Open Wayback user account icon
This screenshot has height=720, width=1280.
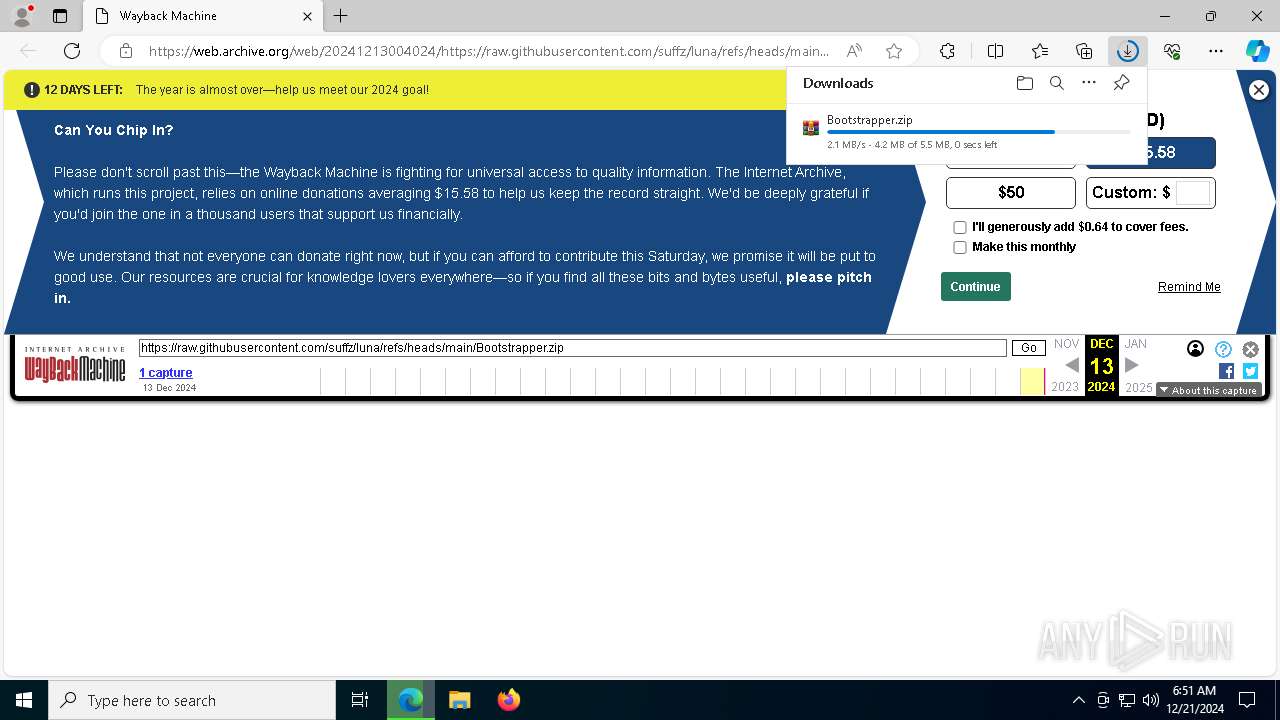point(1195,349)
